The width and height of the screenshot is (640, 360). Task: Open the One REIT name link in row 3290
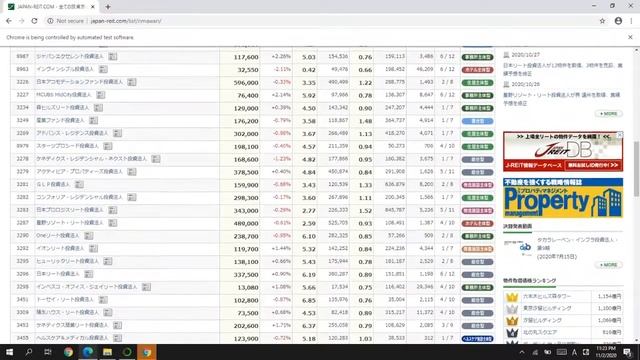pyautogui.click(x=58, y=236)
